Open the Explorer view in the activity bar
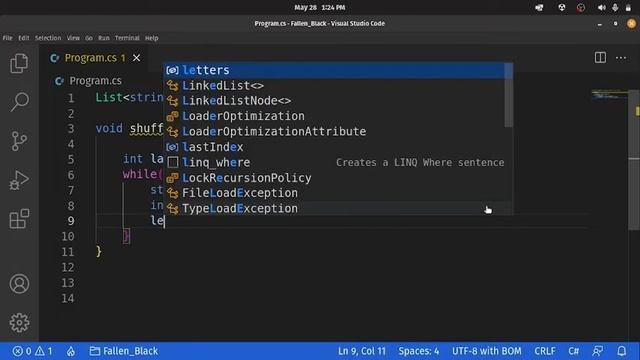The height and width of the screenshot is (360, 640). pyautogui.click(x=19, y=63)
